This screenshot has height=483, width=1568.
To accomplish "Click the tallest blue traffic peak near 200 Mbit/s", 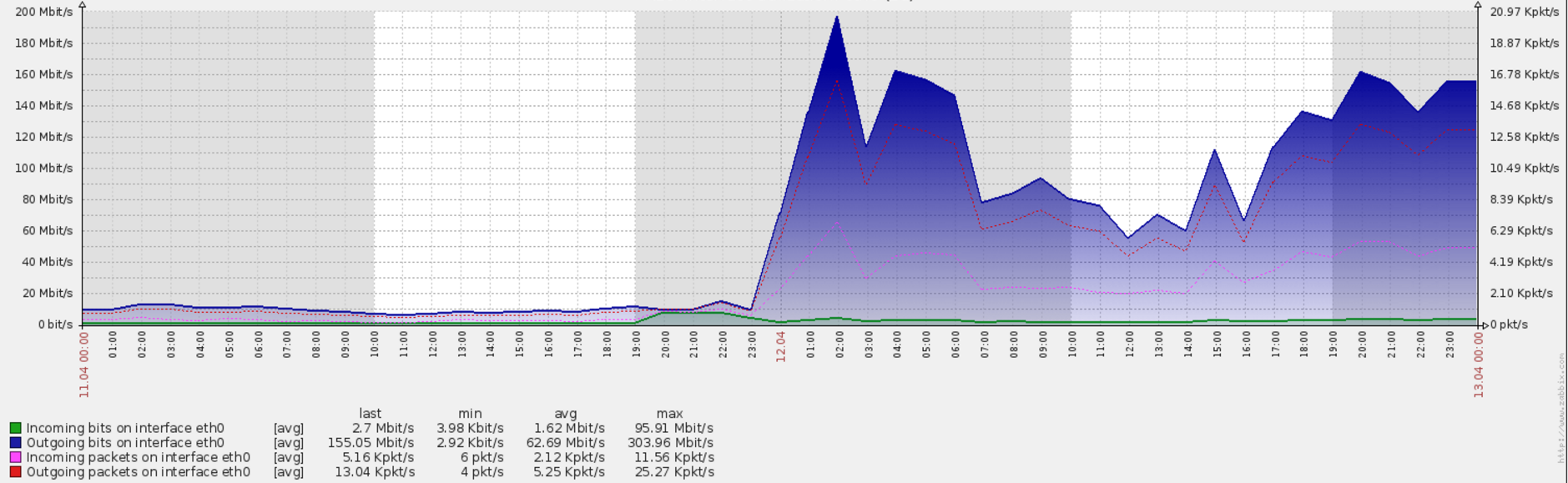I will [x=836, y=17].
